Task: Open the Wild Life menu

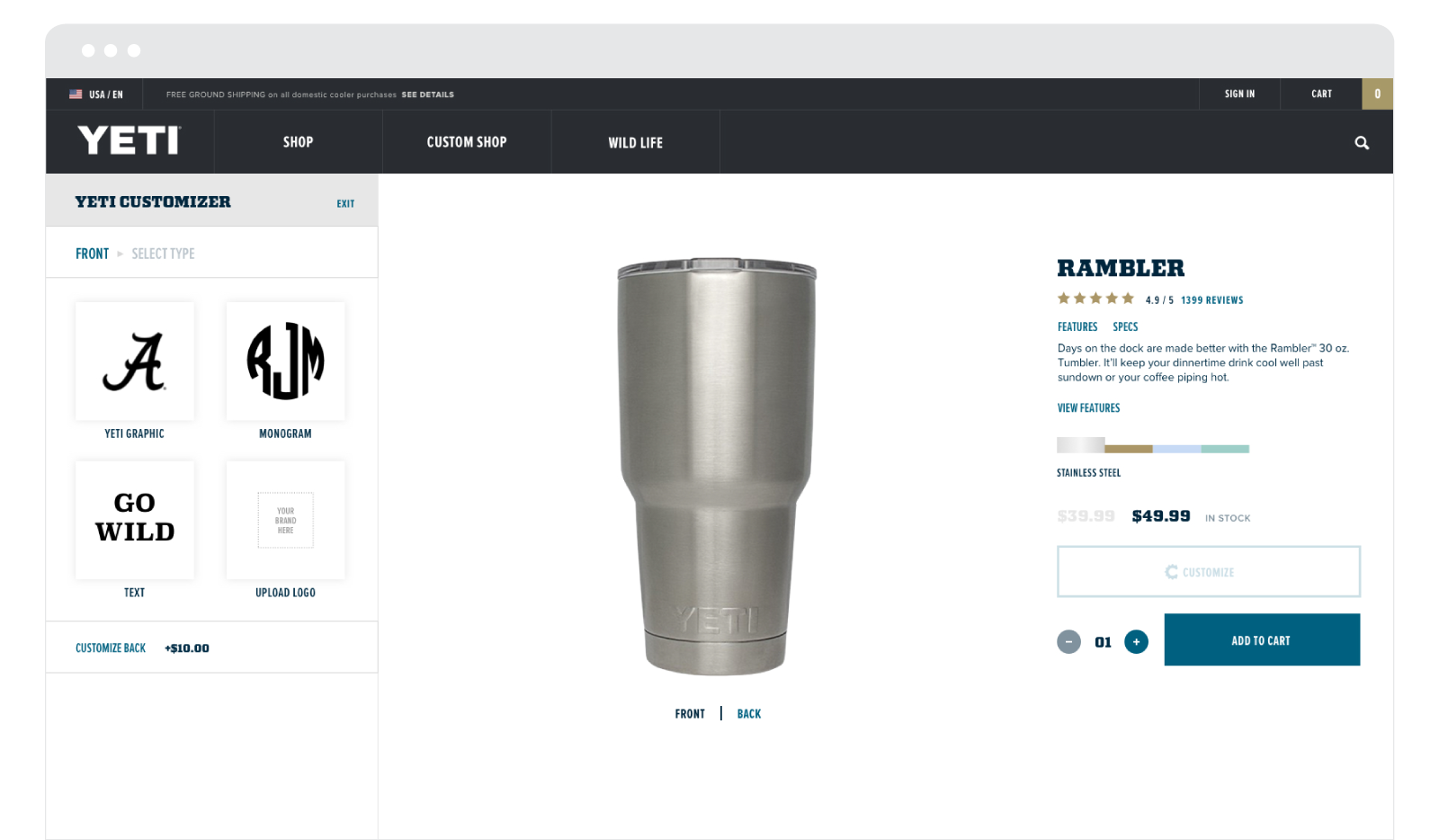Action: coord(635,142)
